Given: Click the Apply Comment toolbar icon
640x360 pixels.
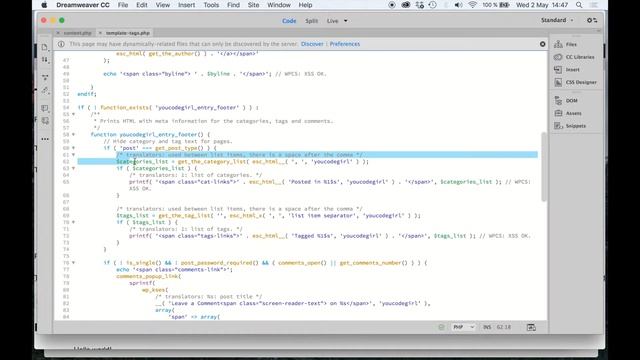Looking at the screenshot, I should click(45, 108).
